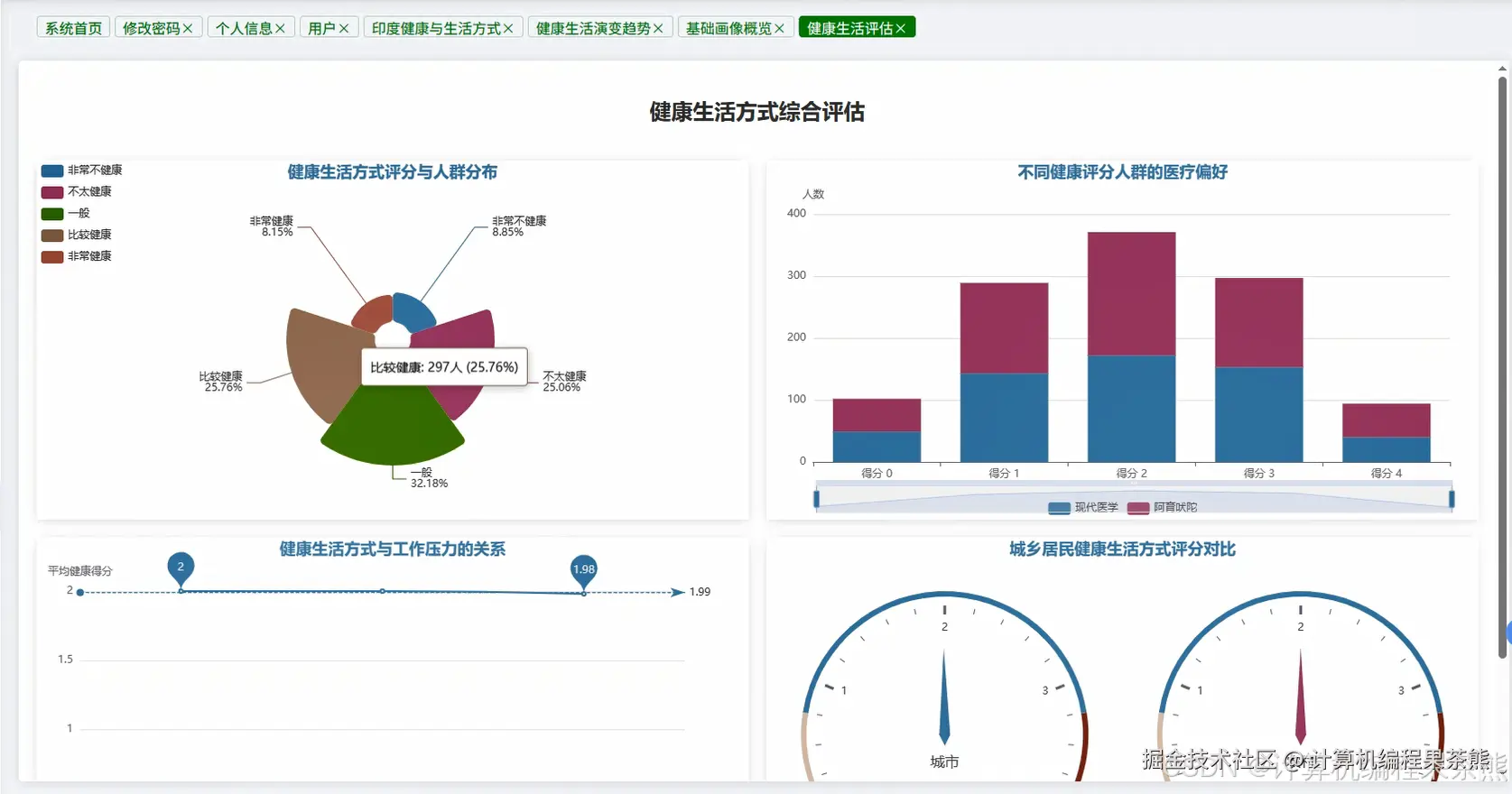
Task: Close the 修改密码 tab
Action: click(188, 29)
